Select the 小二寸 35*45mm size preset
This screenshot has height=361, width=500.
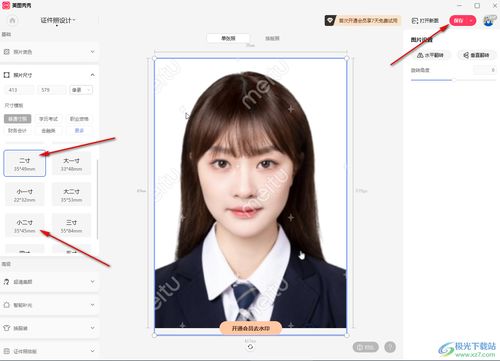click(x=25, y=226)
